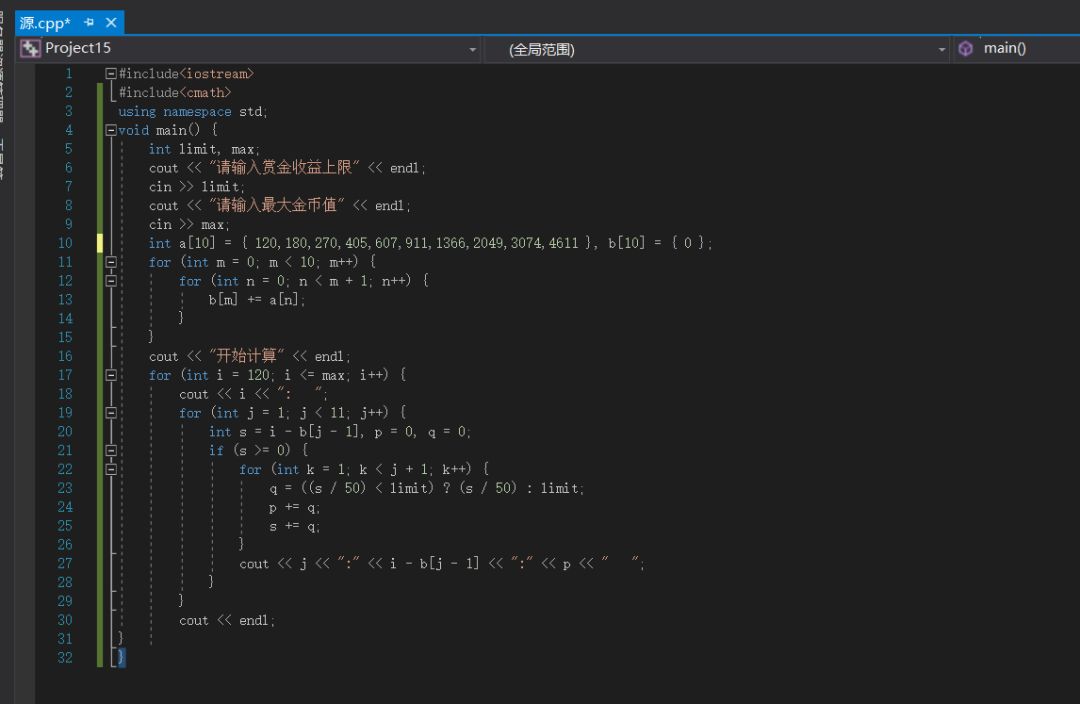This screenshot has height=704, width=1080.
Task: Pin the 源.cpp tab
Action: coord(89,23)
